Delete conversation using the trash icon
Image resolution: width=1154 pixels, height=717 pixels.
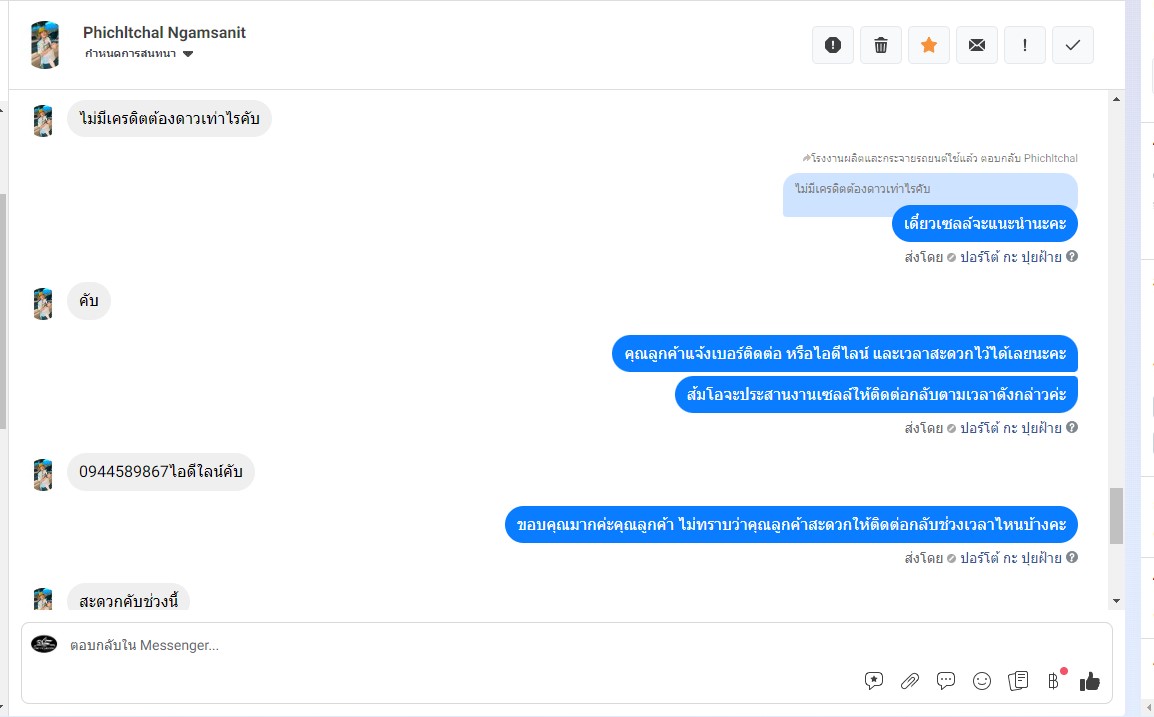(x=880, y=45)
